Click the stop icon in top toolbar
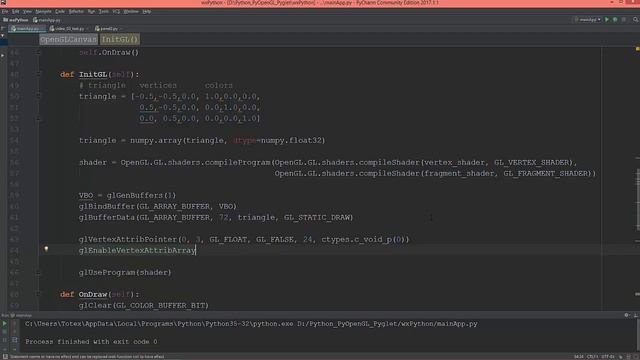The image size is (640, 360). (624, 20)
